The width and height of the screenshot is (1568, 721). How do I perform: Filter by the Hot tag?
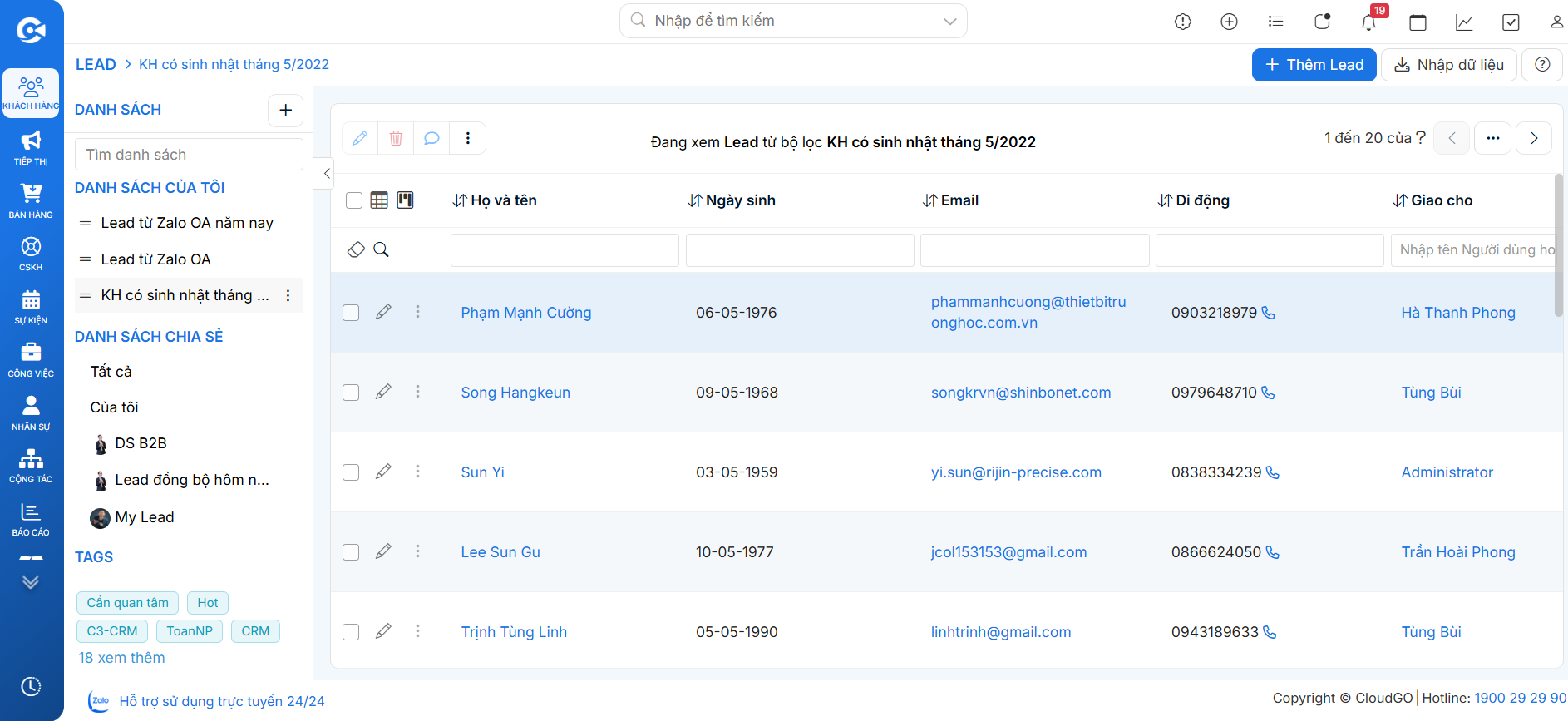click(x=208, y=603)
